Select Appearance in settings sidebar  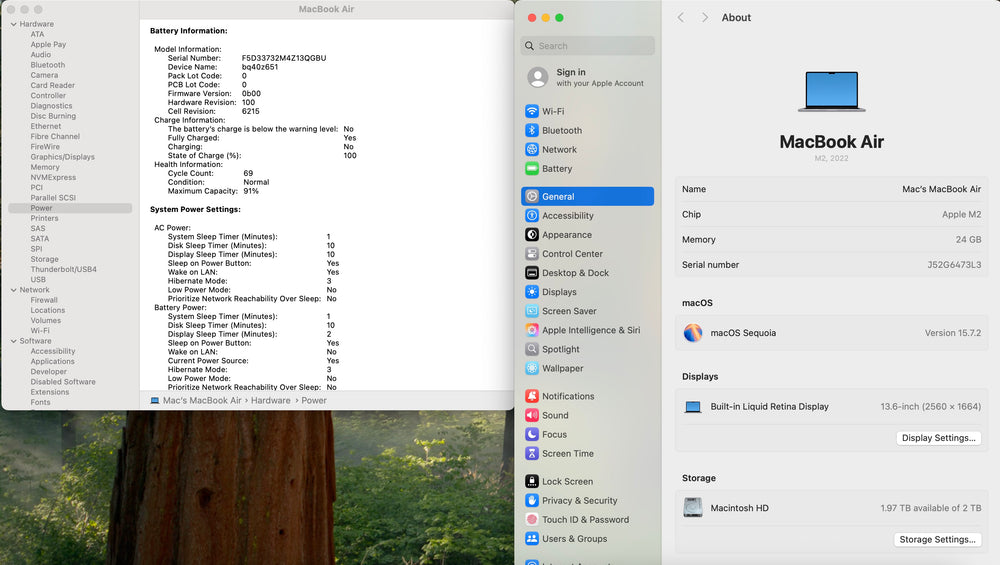tap(566, 235)
